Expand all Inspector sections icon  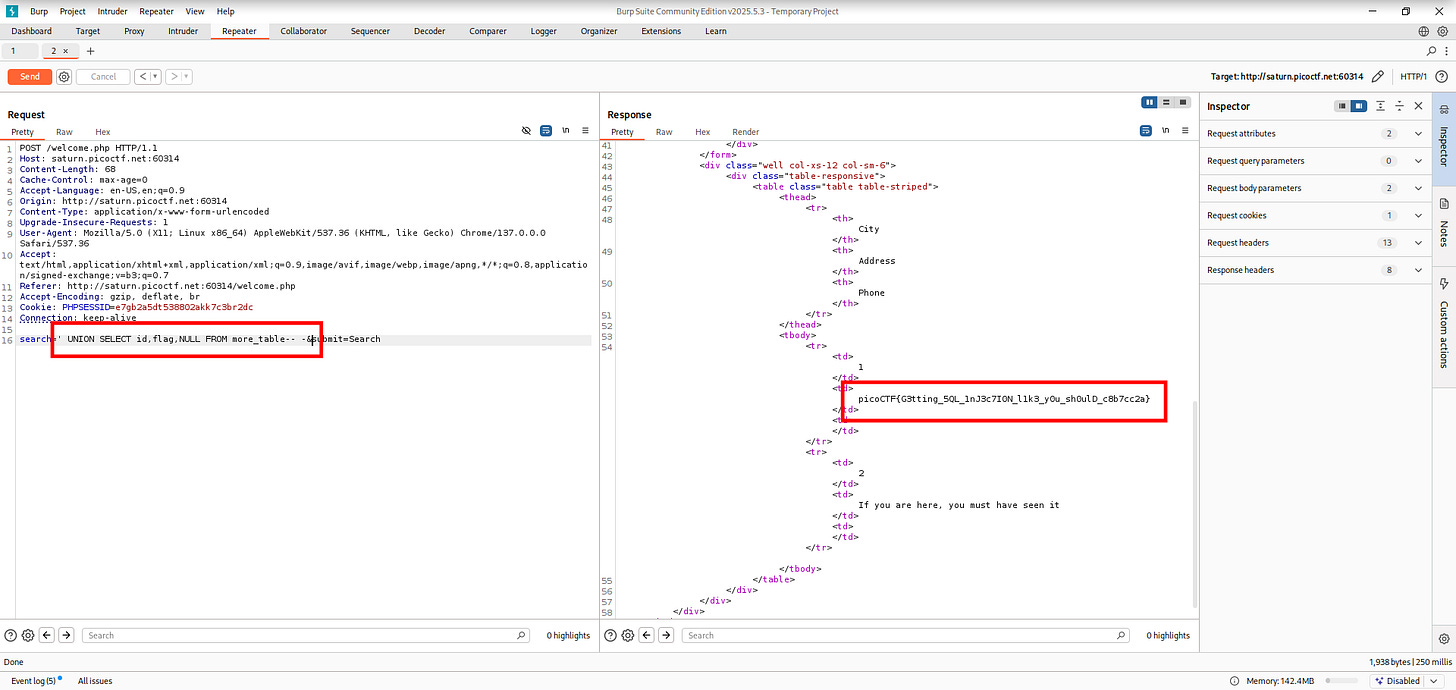pos(1381,106)
